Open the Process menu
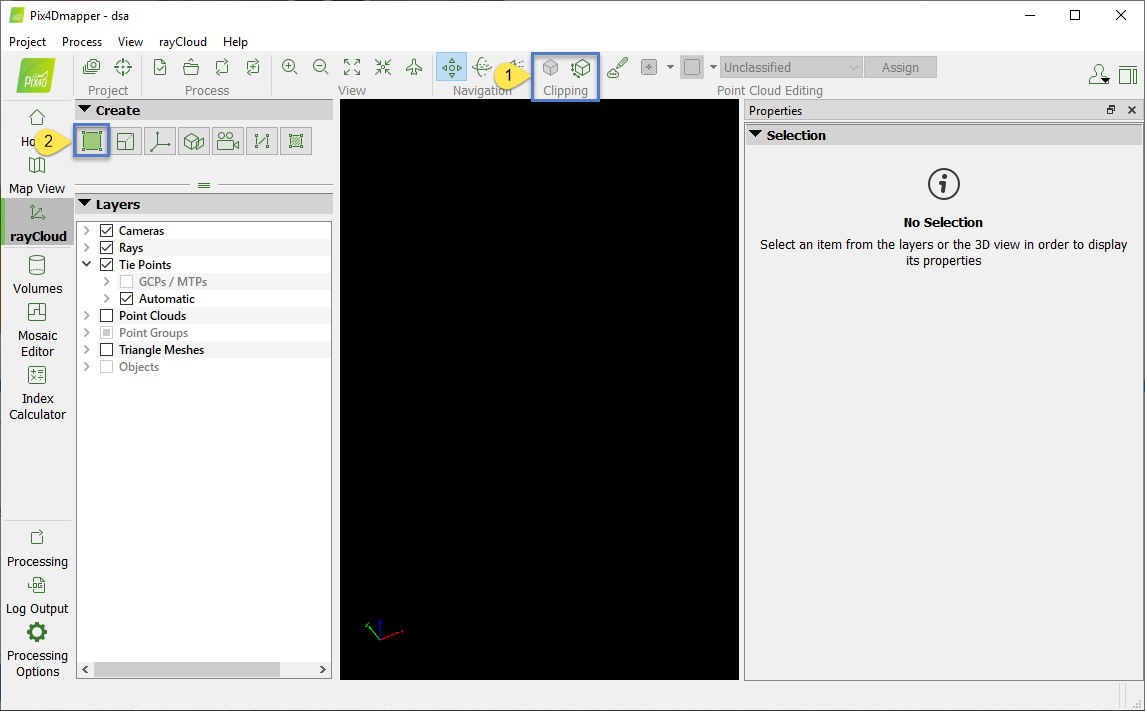1145x711 pixels. point(82,42)
